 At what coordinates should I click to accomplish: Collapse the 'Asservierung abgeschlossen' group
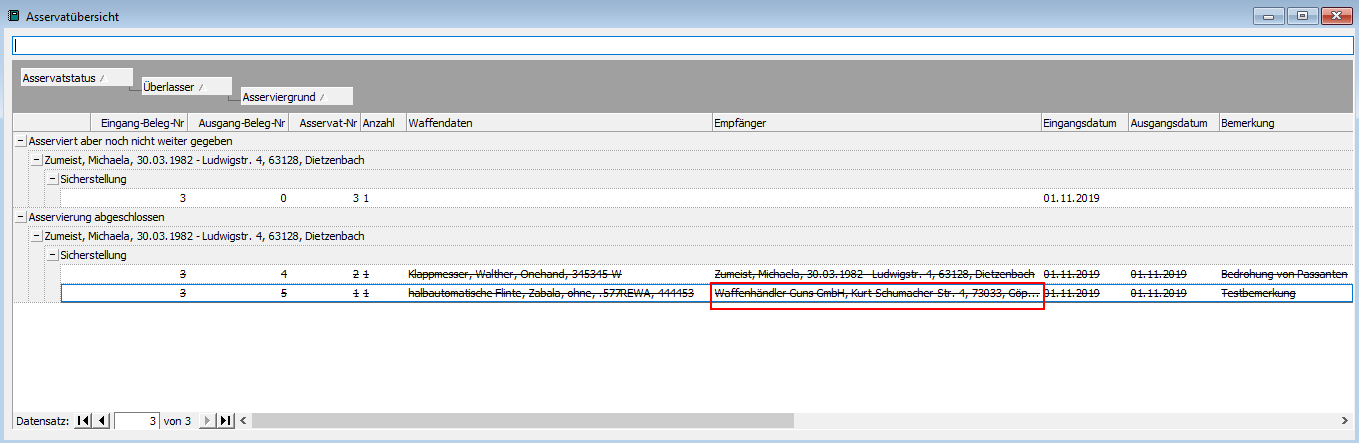click(21, 217)
